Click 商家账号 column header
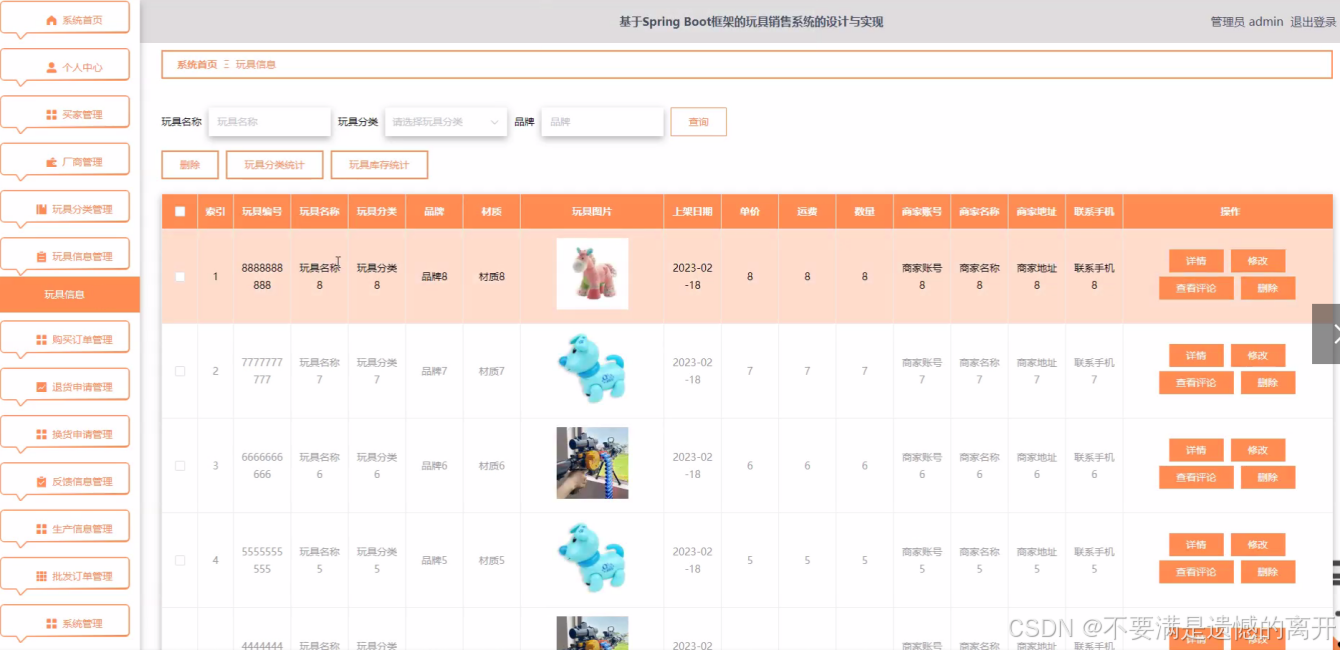1340x650 pixels. (922, 212)
